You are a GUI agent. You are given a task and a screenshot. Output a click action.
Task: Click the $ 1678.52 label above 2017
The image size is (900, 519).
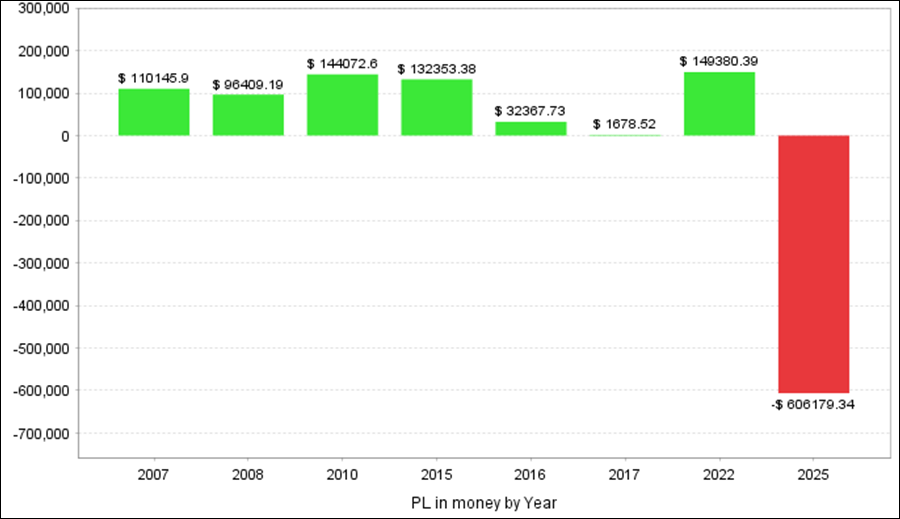point(625,124)
